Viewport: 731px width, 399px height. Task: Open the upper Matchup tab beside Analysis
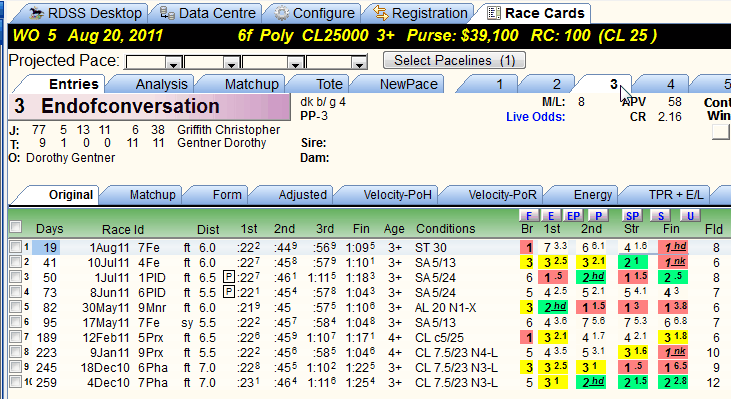click(x=241, y=84)
